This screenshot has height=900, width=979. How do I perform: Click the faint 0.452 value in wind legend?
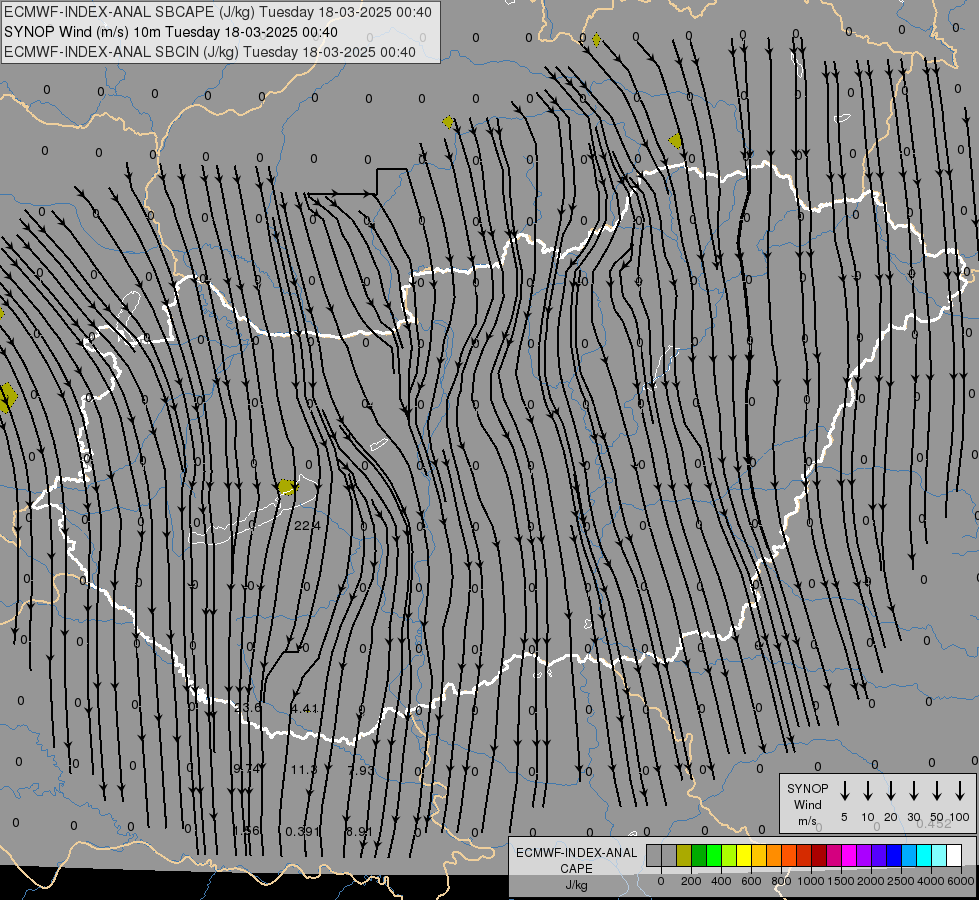click(934, 823)
